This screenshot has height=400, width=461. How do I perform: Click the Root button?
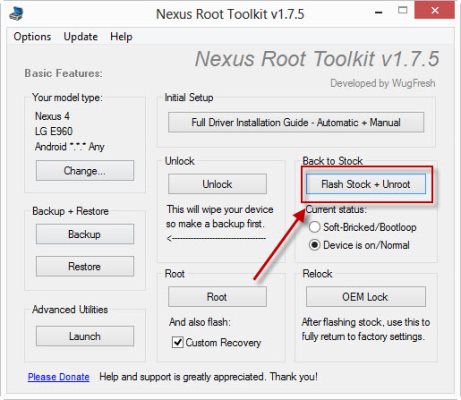pos(217,297)
